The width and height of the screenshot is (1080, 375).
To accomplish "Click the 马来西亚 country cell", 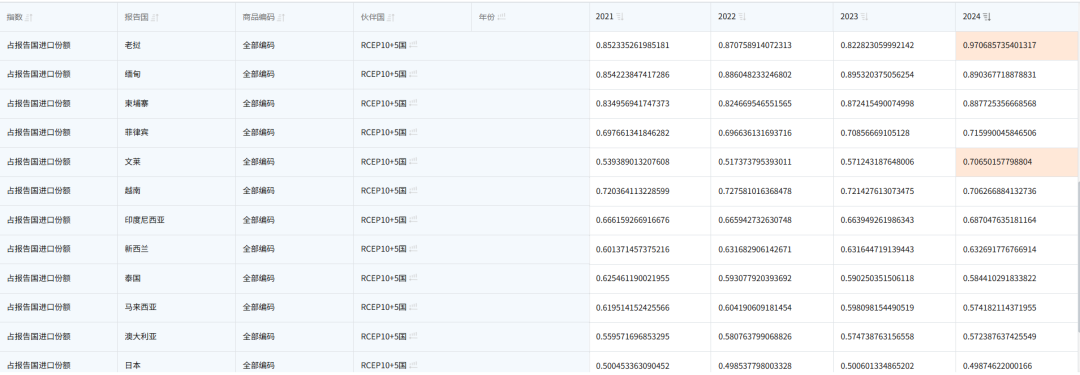I will point(176,307).
